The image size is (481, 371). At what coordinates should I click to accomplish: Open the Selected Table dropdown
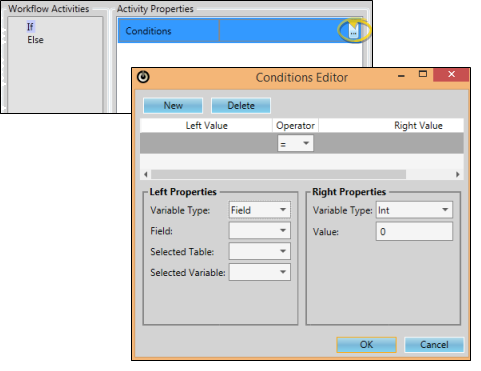coord(260,251)
